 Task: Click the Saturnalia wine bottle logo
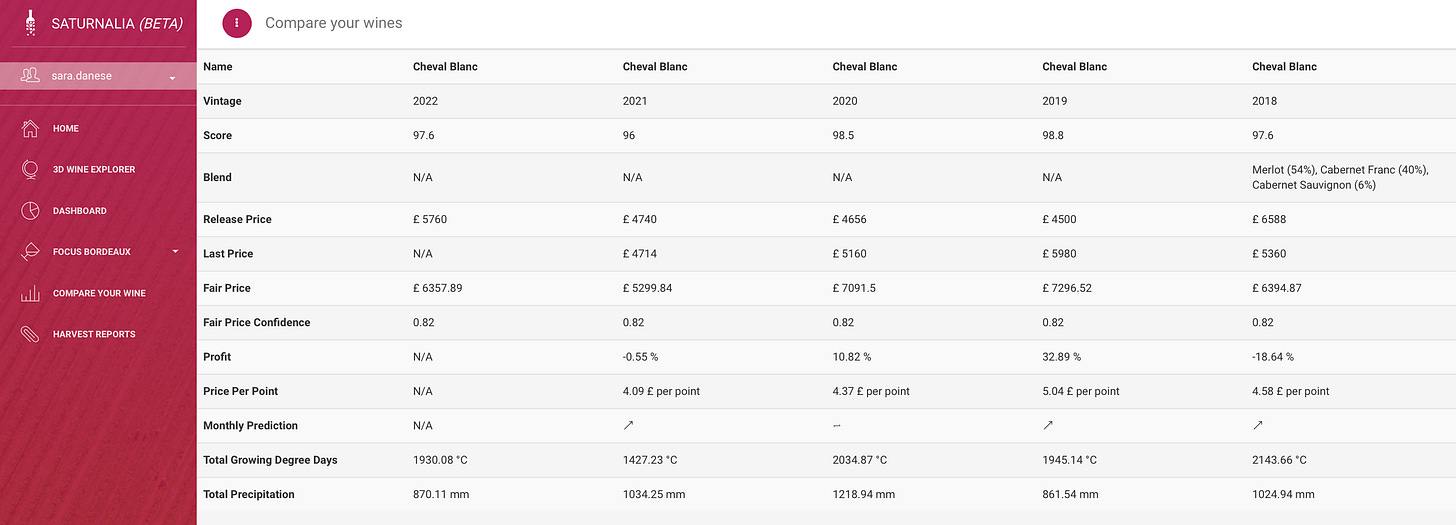coord(31,23)
